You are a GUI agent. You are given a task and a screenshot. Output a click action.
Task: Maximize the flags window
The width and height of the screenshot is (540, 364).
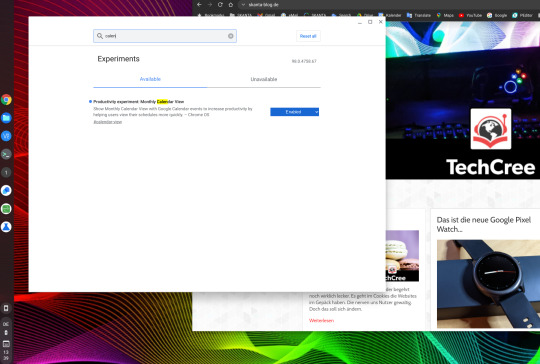(x=370, y=22)
